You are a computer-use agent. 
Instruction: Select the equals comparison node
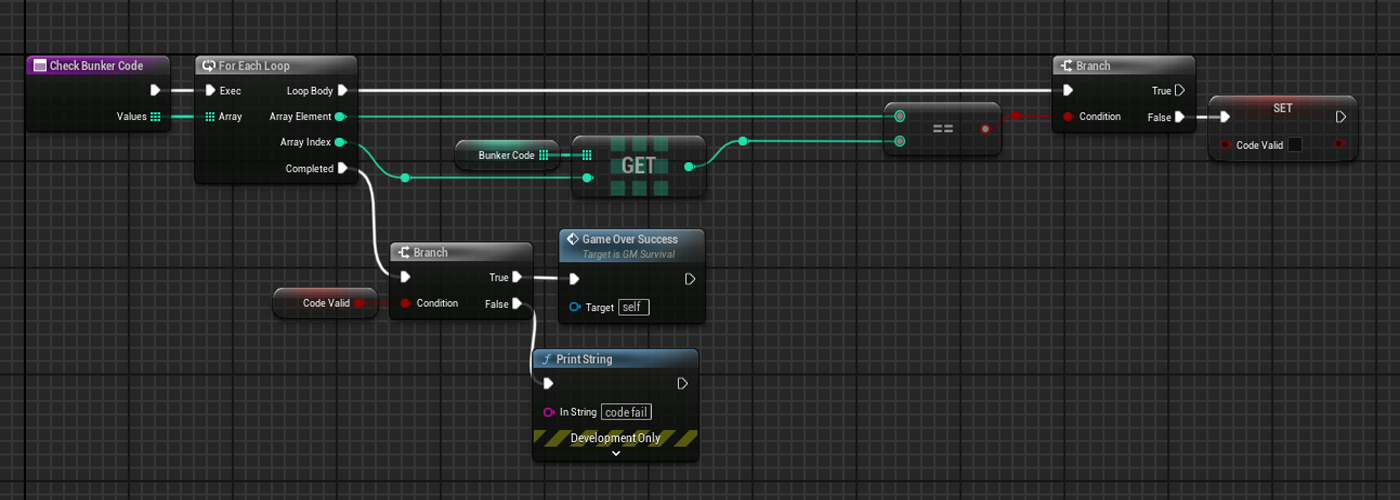click(x=942, y=129)
